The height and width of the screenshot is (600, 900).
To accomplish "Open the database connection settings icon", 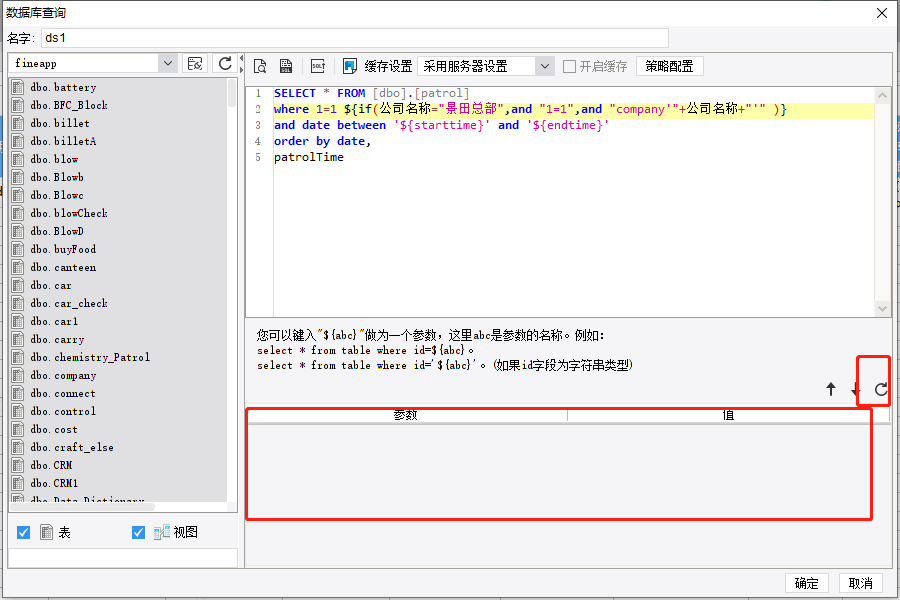I will click(195, 64).
